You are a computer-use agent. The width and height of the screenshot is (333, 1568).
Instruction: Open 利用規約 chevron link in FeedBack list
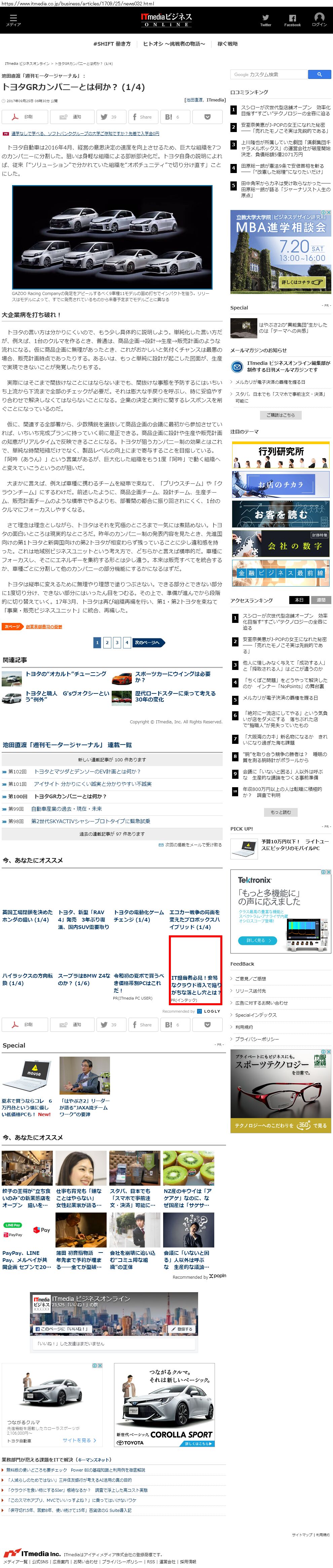click(x=244, y=1027)
